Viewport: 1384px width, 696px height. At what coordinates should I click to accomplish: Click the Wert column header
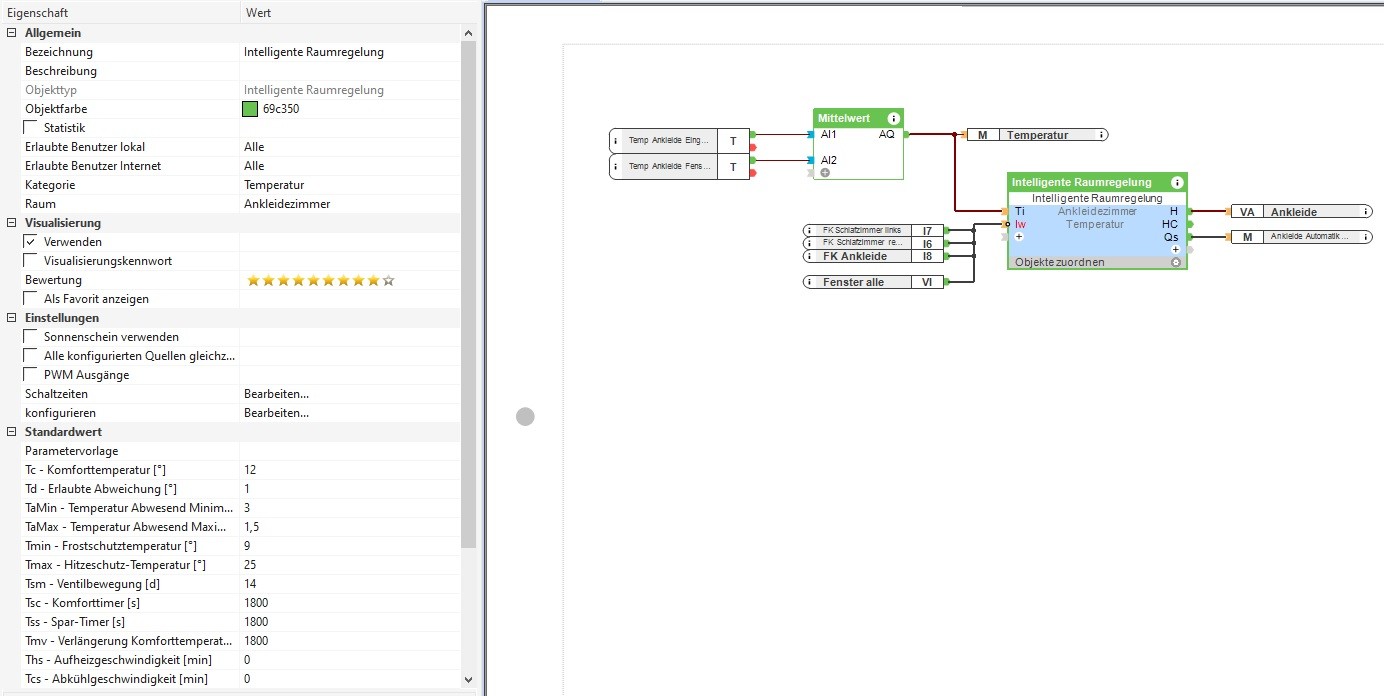coord(350,13)
